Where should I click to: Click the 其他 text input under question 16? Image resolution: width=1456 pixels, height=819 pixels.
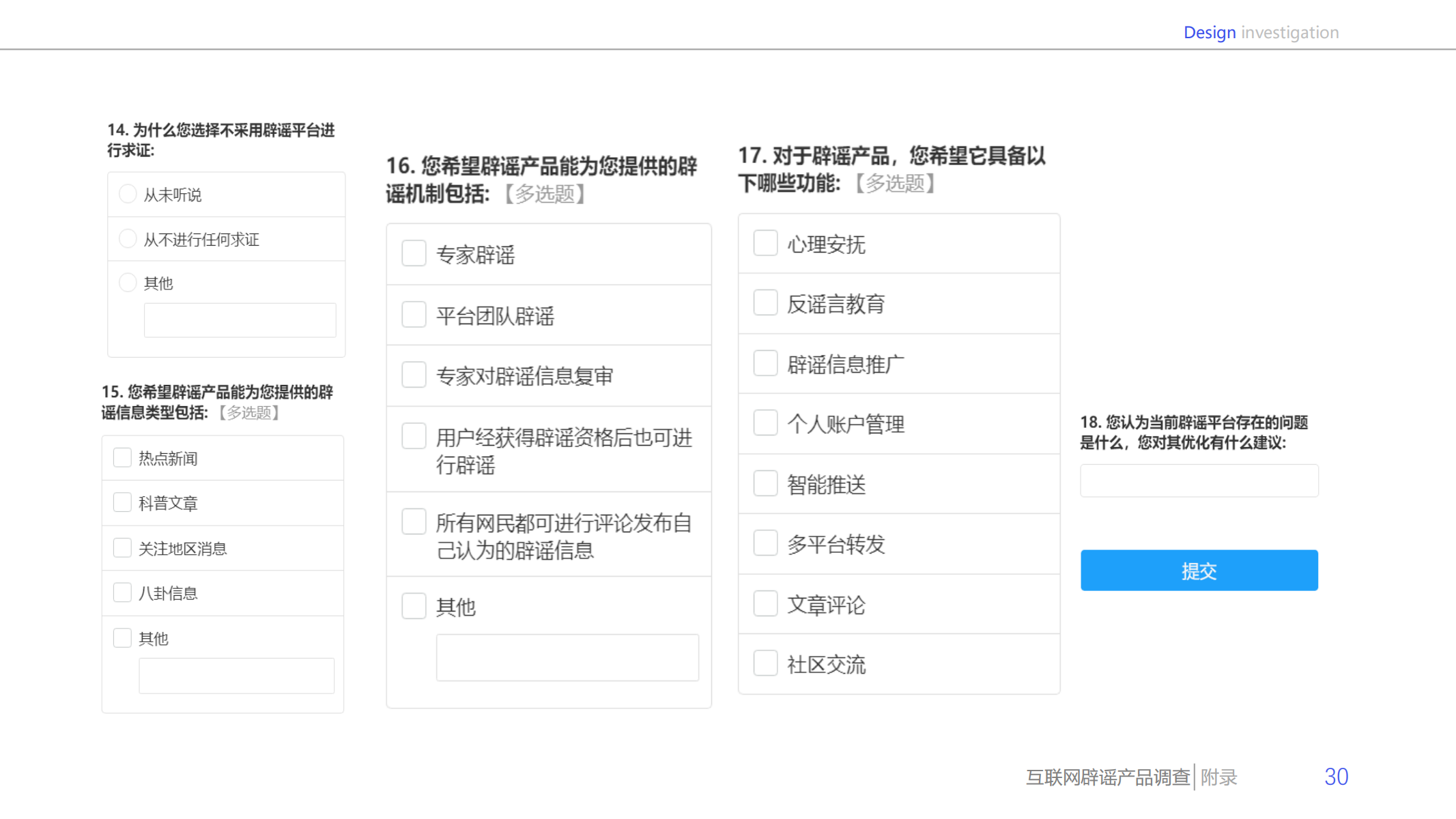[x=567, y=657]
